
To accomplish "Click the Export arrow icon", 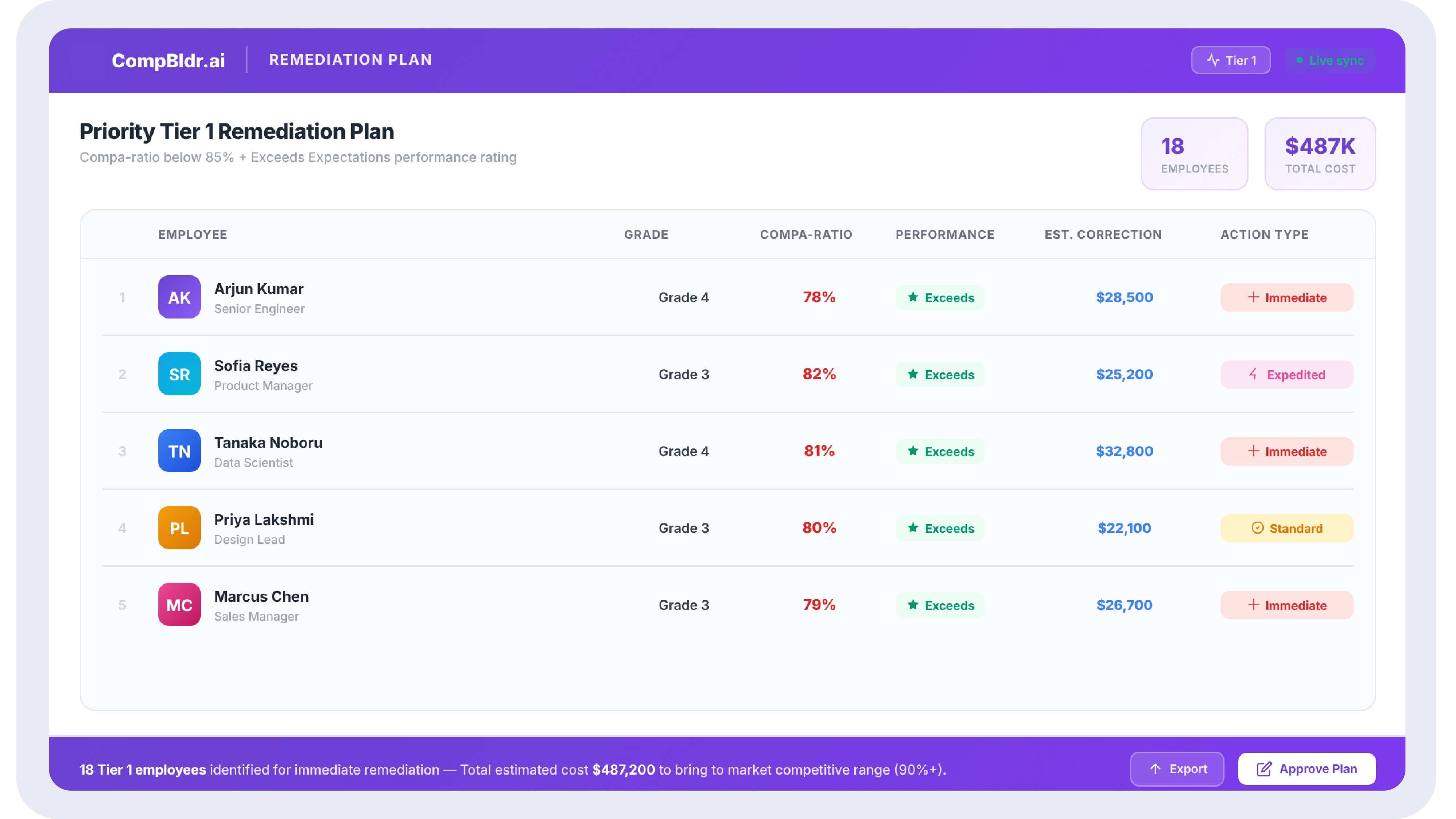I will pyautogui.click(x=1155, y=769).
